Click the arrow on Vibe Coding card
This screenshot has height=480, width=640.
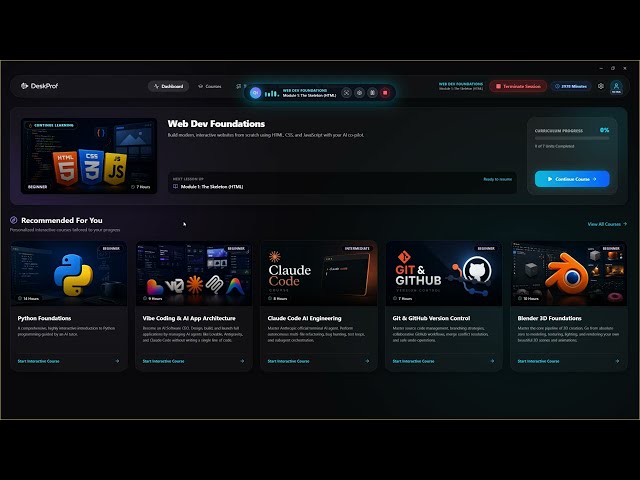(x=242, y=361)
